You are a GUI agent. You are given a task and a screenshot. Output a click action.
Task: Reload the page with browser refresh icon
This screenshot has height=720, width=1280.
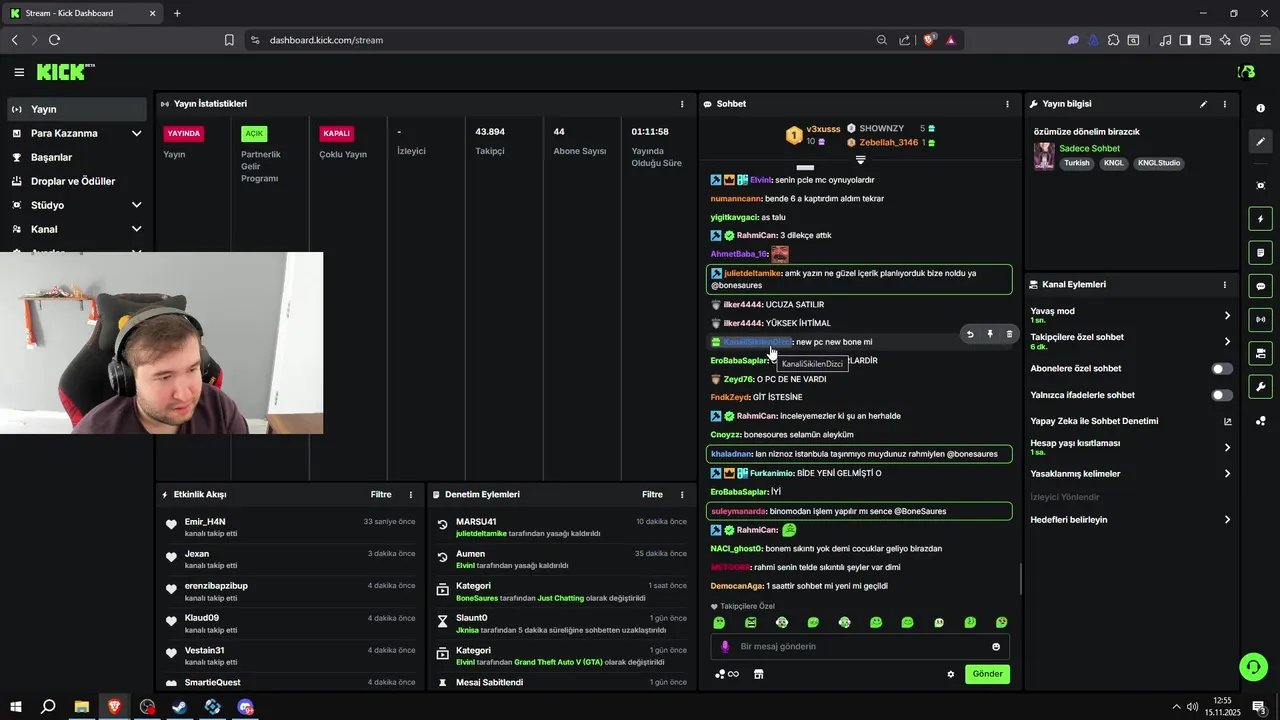coord(54,40)
